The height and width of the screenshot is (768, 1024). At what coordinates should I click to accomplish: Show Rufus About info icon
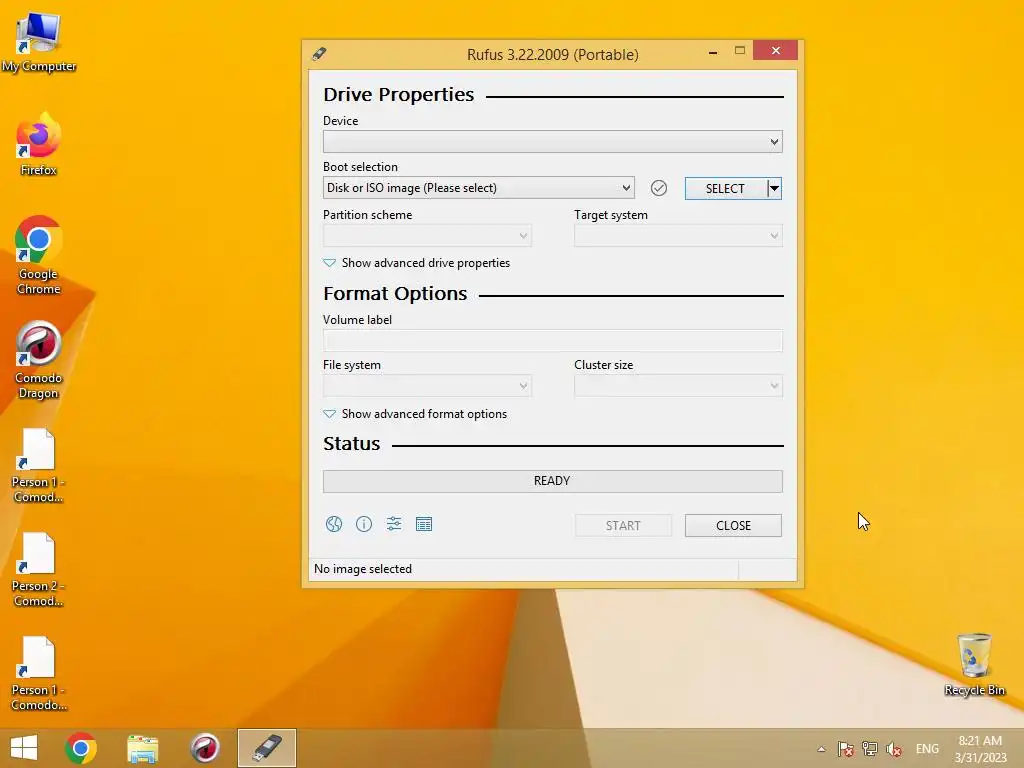pos(364,524)
